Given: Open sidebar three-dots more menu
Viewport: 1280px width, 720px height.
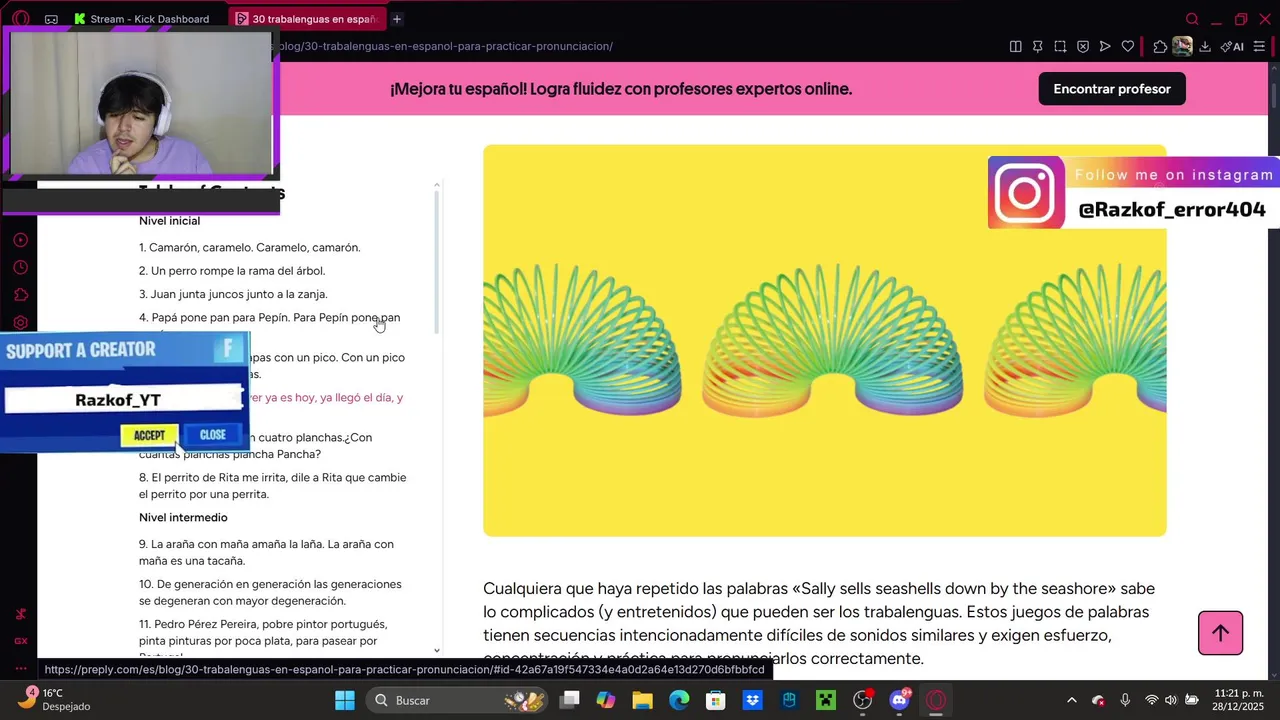Looking at the screenshot, I should click(20, 668).
